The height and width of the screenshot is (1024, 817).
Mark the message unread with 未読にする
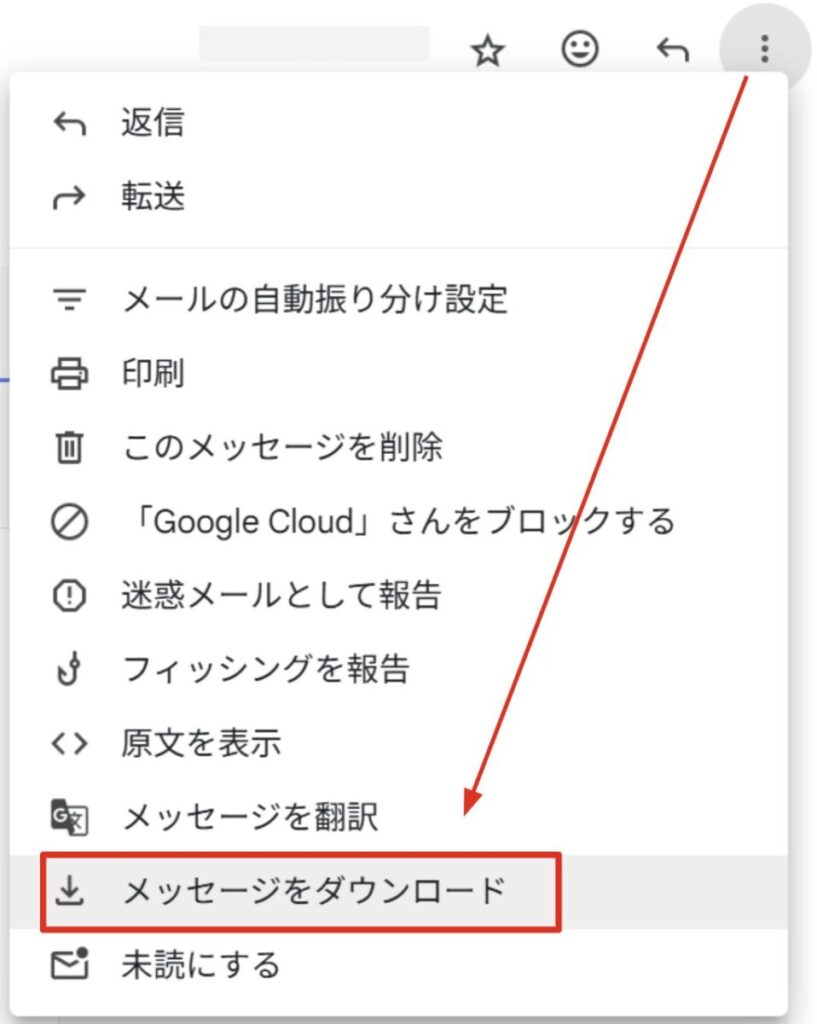tap(200, 965)
